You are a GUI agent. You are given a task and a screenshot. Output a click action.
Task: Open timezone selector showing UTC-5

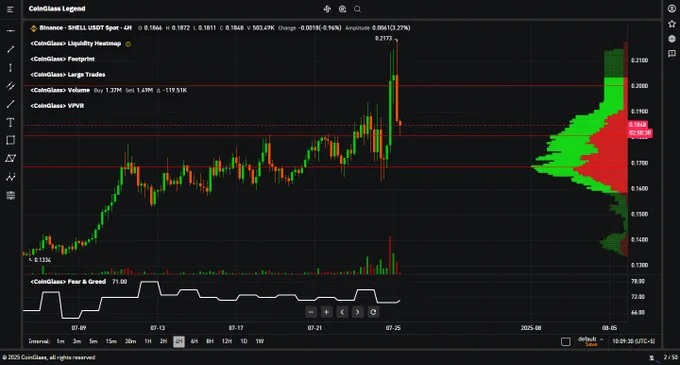tap(634, 342)
